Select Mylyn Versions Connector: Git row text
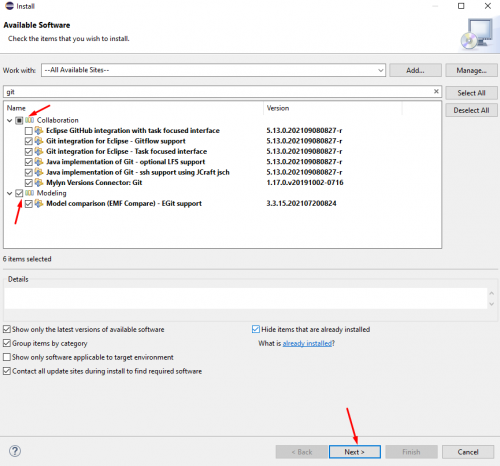 (94, 183)
